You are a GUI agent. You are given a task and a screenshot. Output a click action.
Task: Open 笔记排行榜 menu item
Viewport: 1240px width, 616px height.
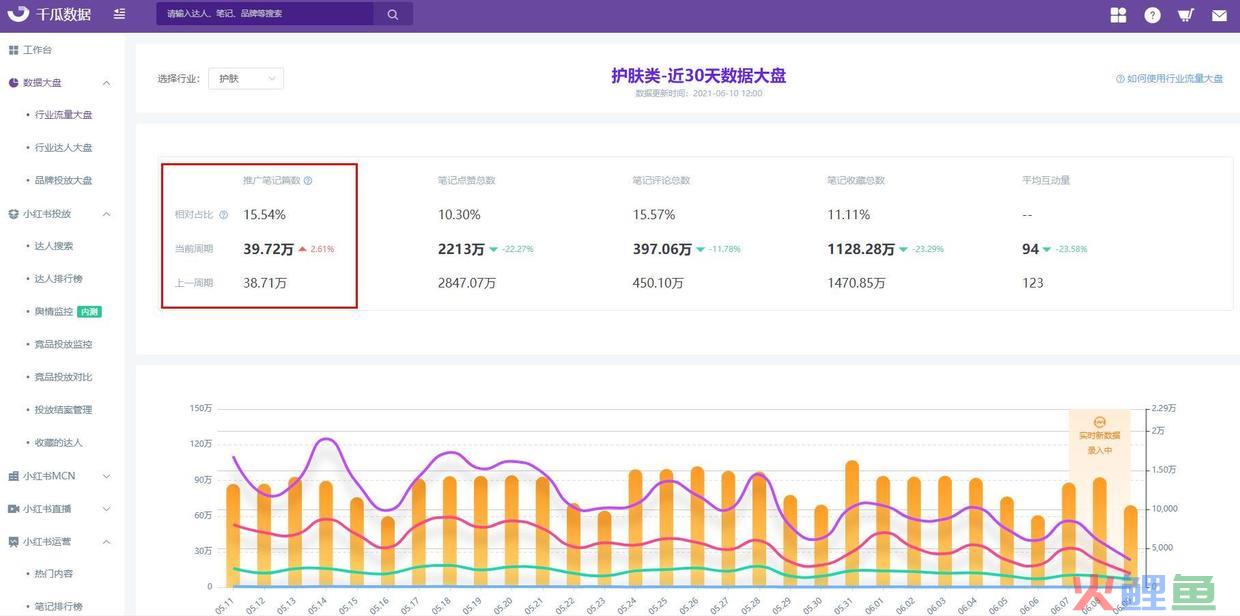58,607
